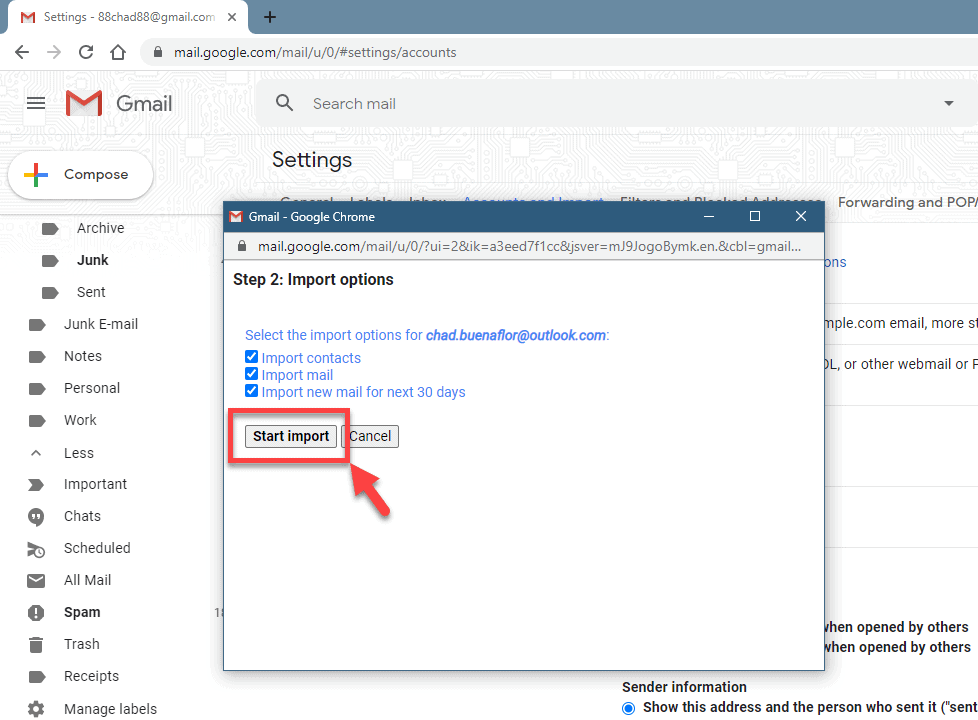Click the popup address bar URL
The height and width of the screenshot is (720, 978).
tap(529, 246)
